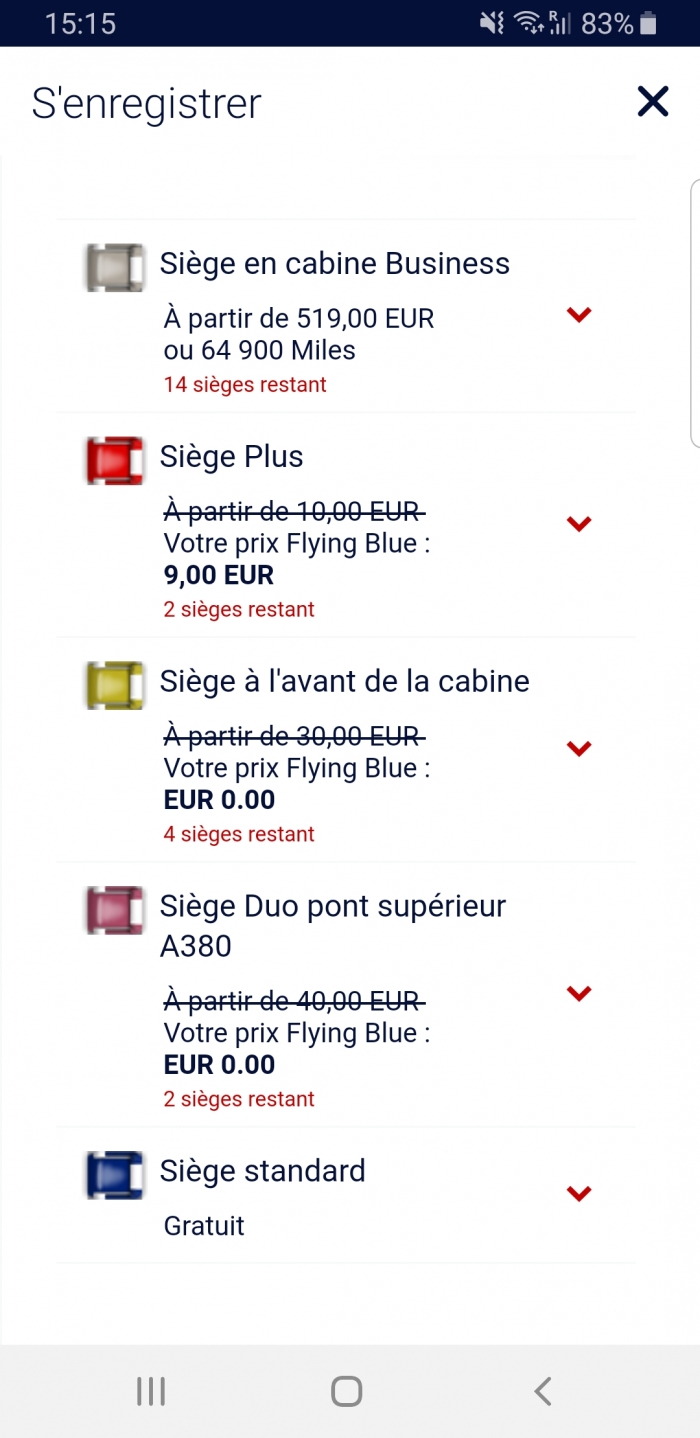700x1438 pixels.
Task: Click the yellow front-of-cabin seat icon
Action: (x=114, y=685)
